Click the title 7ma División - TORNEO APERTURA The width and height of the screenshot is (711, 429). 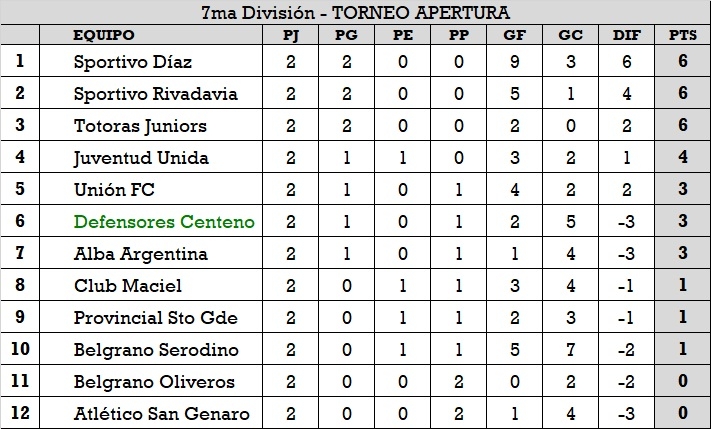point(355,13)
